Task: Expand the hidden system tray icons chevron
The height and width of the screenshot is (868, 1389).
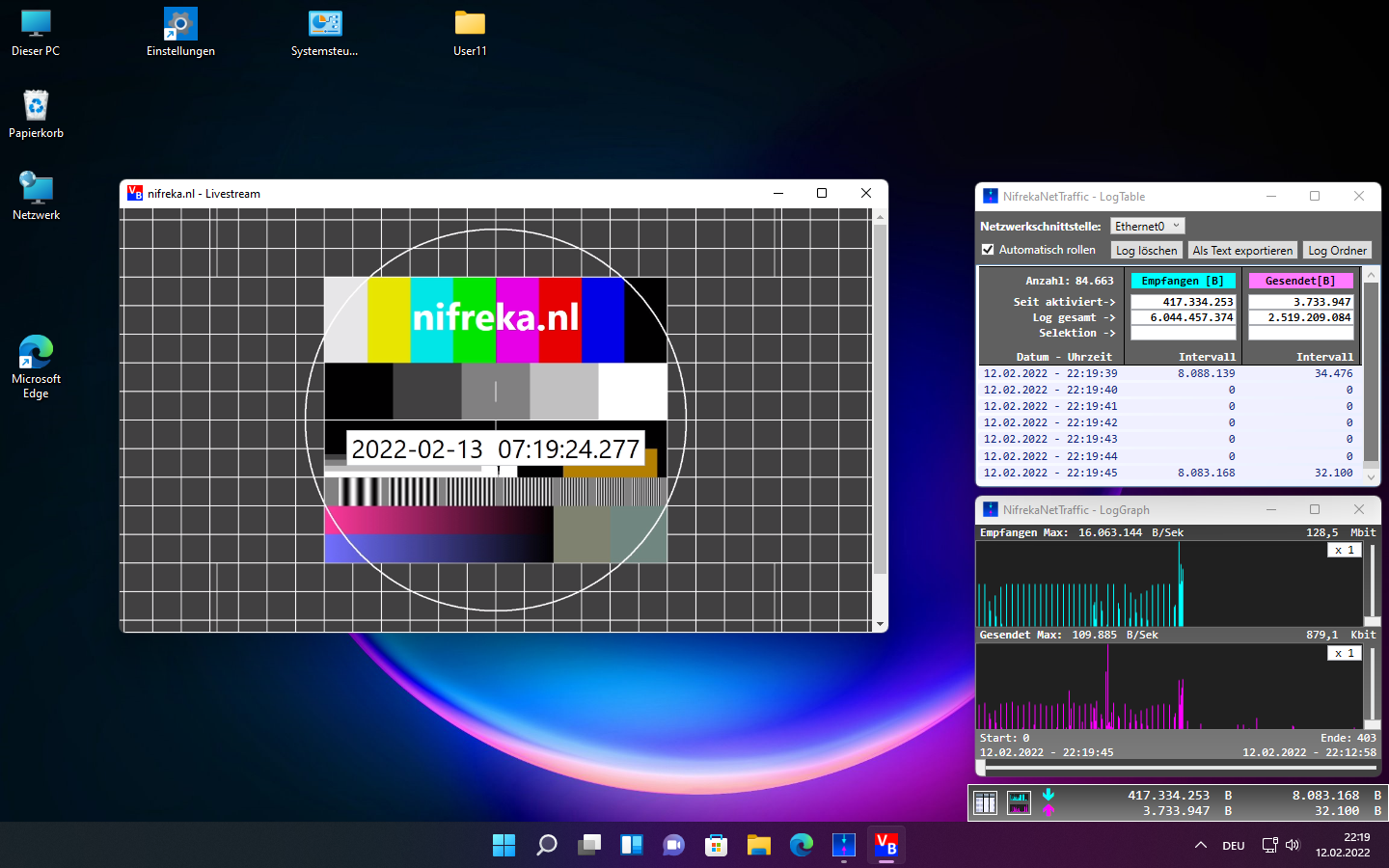Action: [1201, 845]
